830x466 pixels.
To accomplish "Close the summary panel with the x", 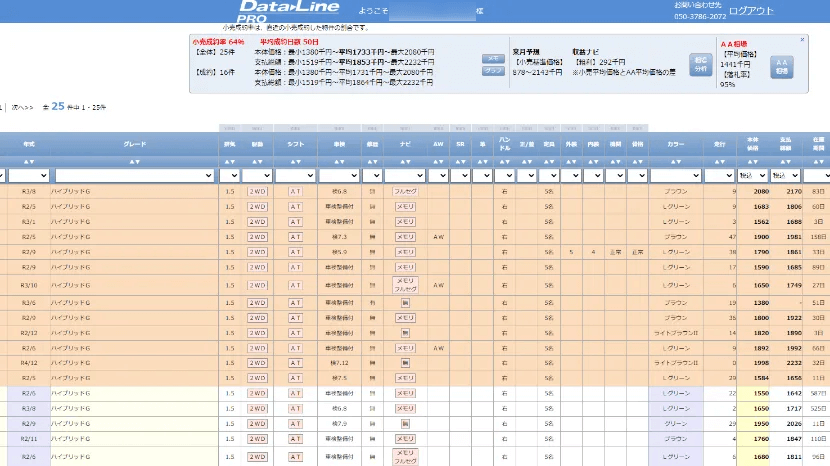I will point(802,40).
